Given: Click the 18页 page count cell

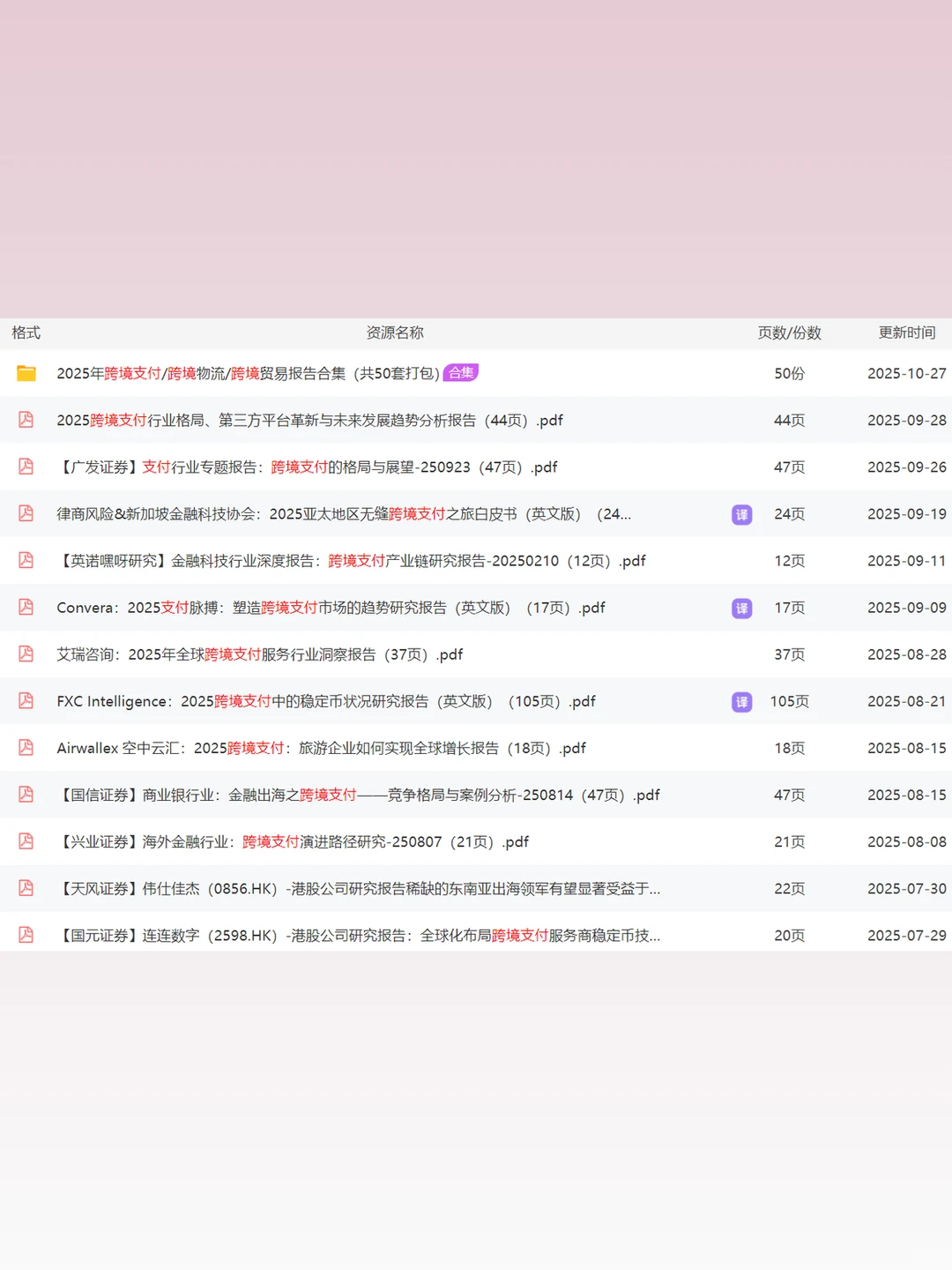Looking at the screenshot, I should coord(789,748).
